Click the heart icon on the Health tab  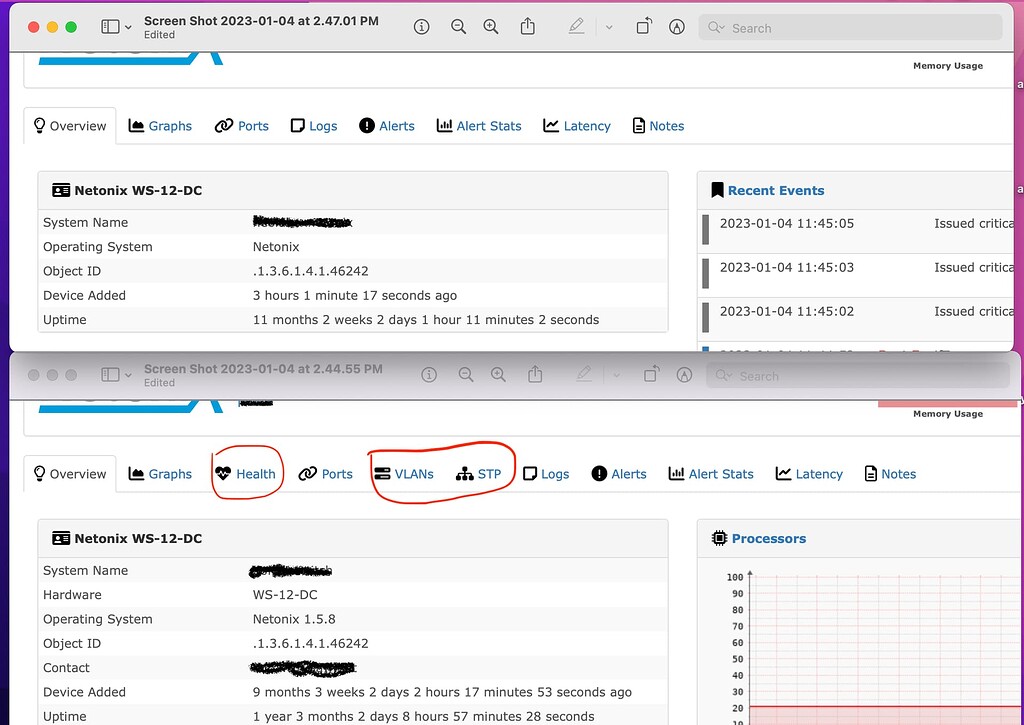(x=225, y=473)
